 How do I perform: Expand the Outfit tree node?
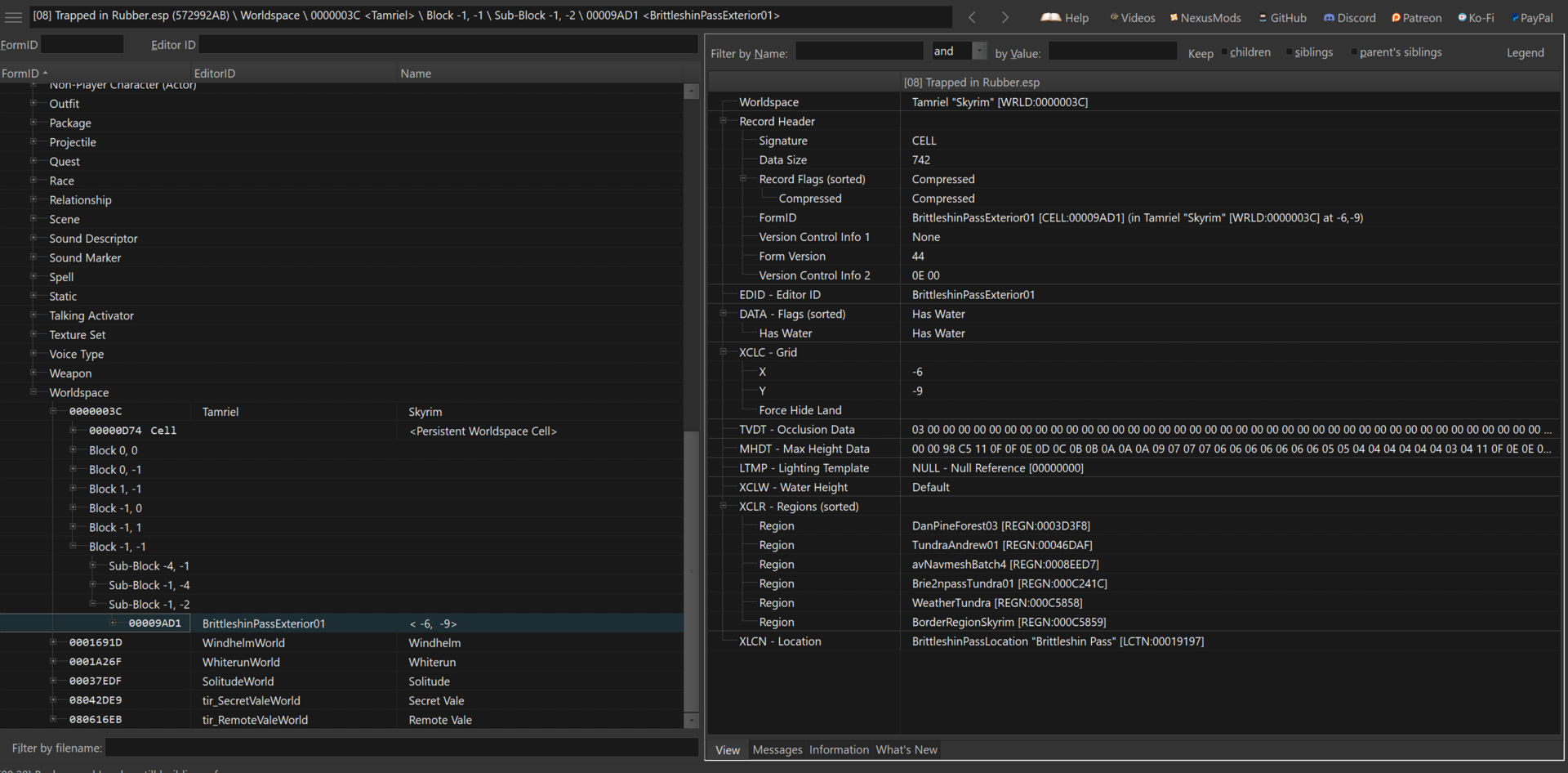[x=33, y=103]
